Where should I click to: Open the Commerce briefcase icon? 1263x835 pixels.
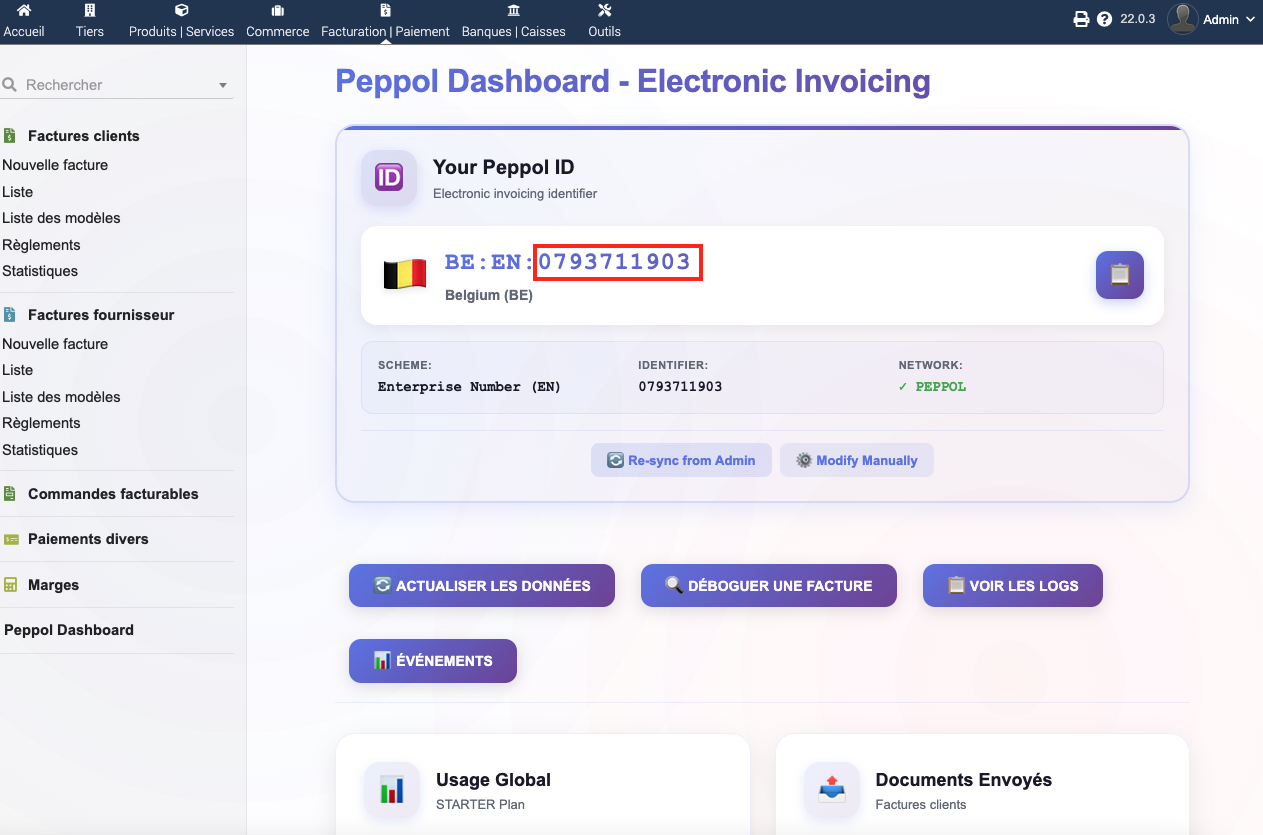[277, 11]
